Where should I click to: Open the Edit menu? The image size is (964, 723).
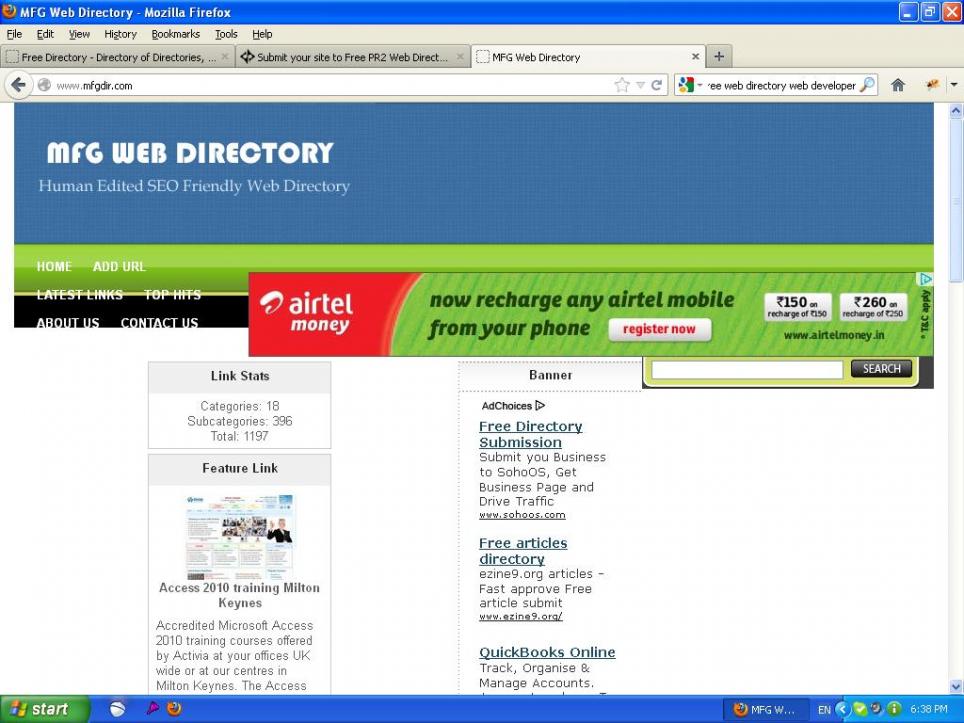tap(45, 34)
